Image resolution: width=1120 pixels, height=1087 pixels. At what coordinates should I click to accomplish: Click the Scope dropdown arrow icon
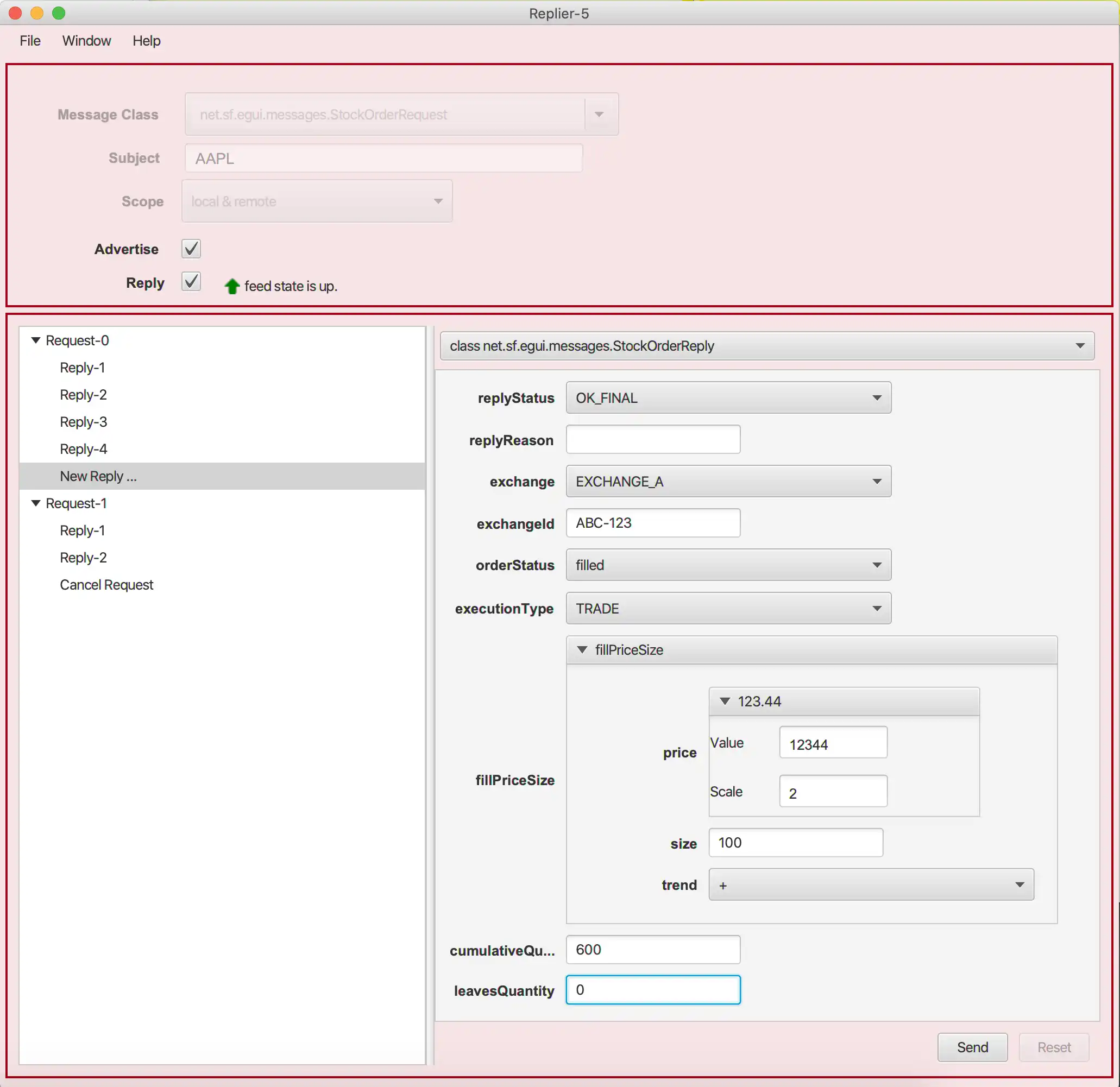pos(437,201)
